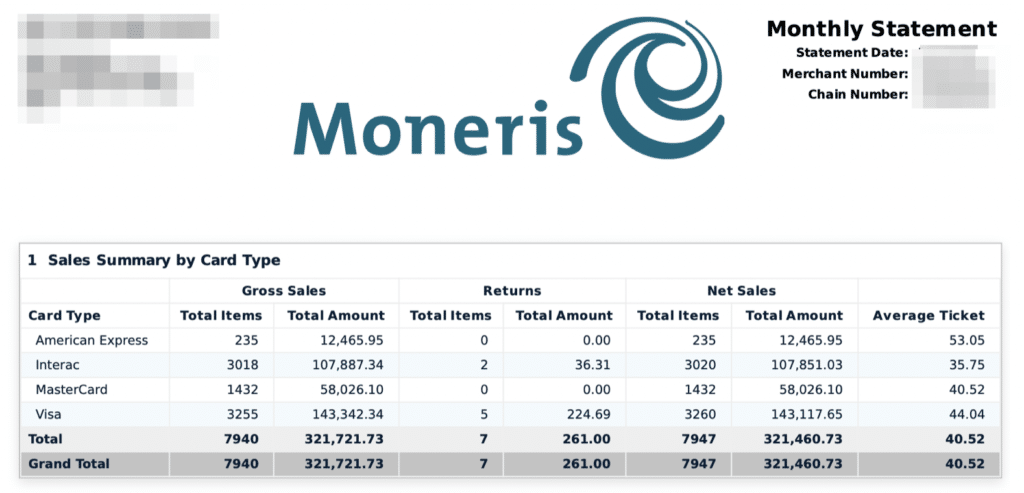Click Visa gross items "3255"
Viewport: 1024px width, 493px height.
(x=242, y=415)
